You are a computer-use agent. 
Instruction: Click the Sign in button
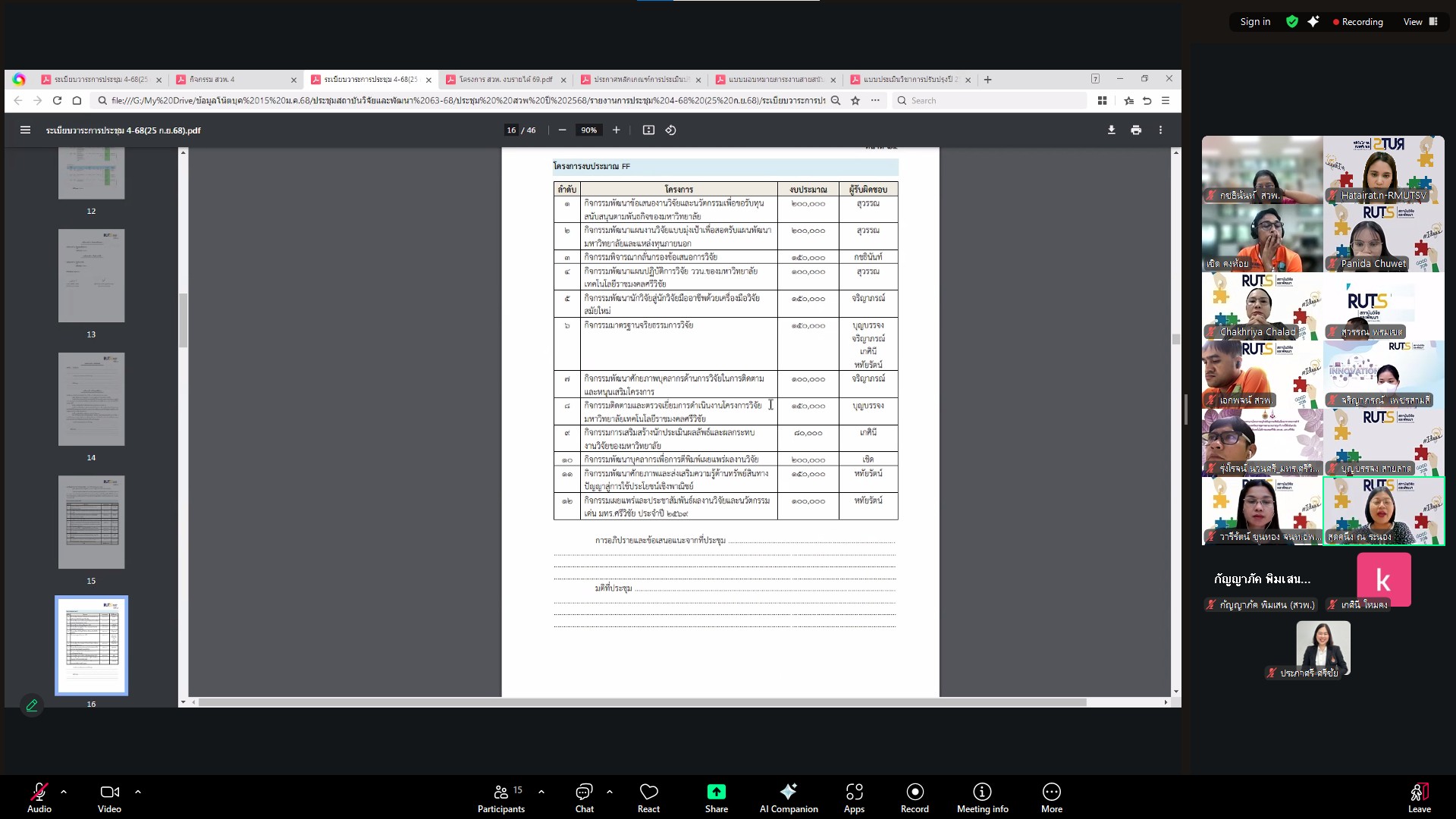(x=1254, y=22)
